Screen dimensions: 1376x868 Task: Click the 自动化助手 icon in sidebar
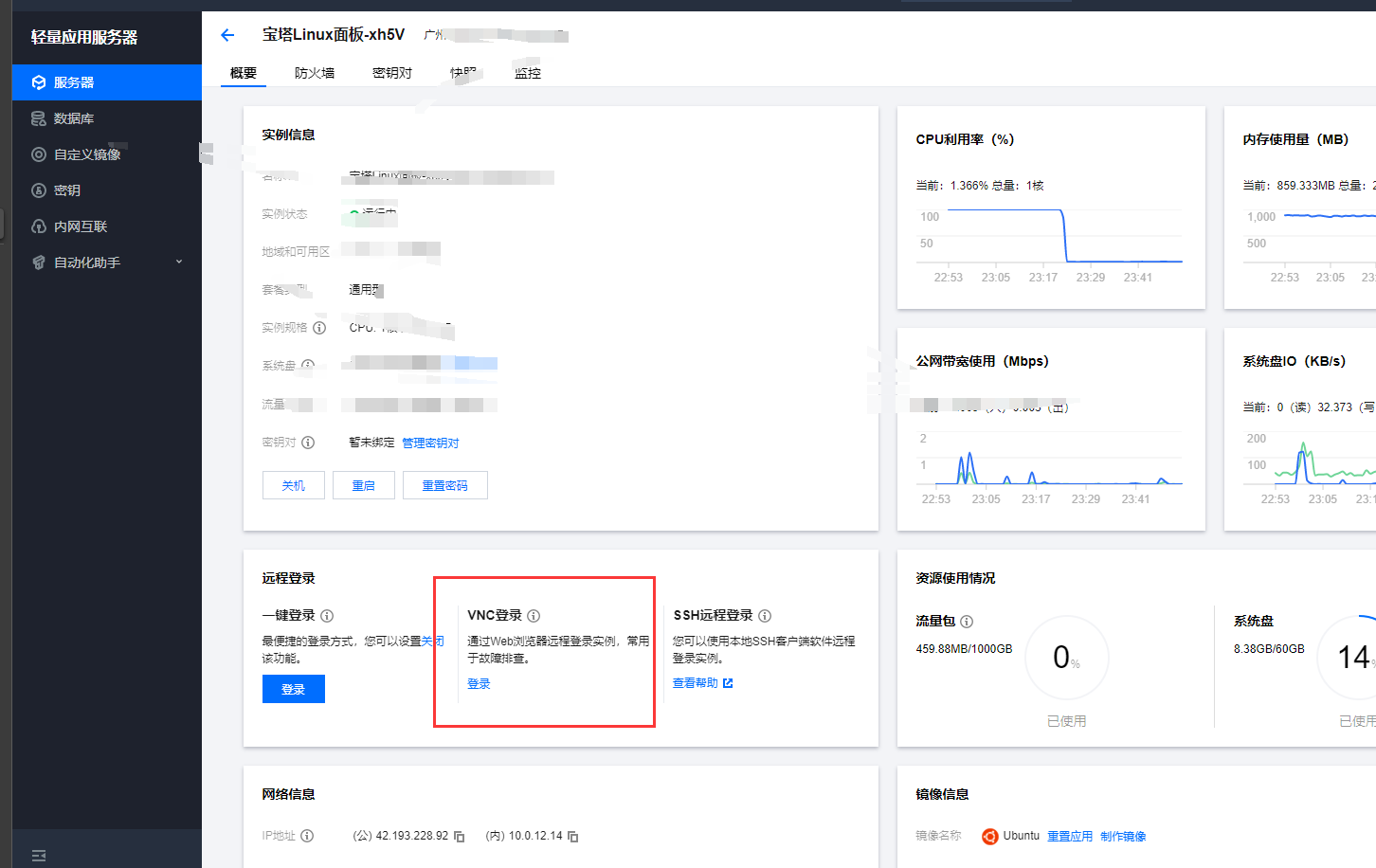pos(39,262)
